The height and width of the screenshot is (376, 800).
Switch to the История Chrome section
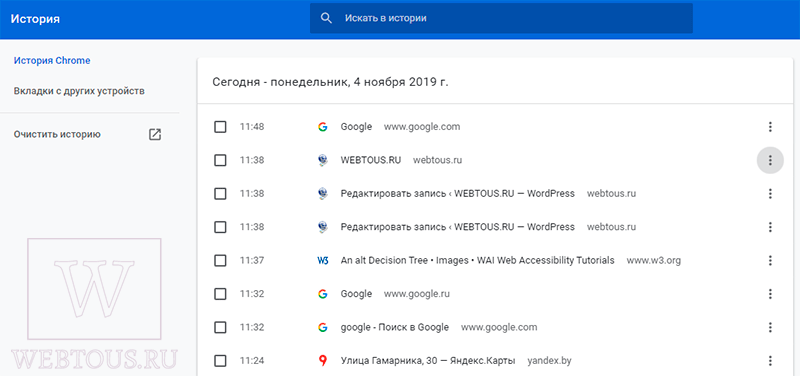[52, 61]
